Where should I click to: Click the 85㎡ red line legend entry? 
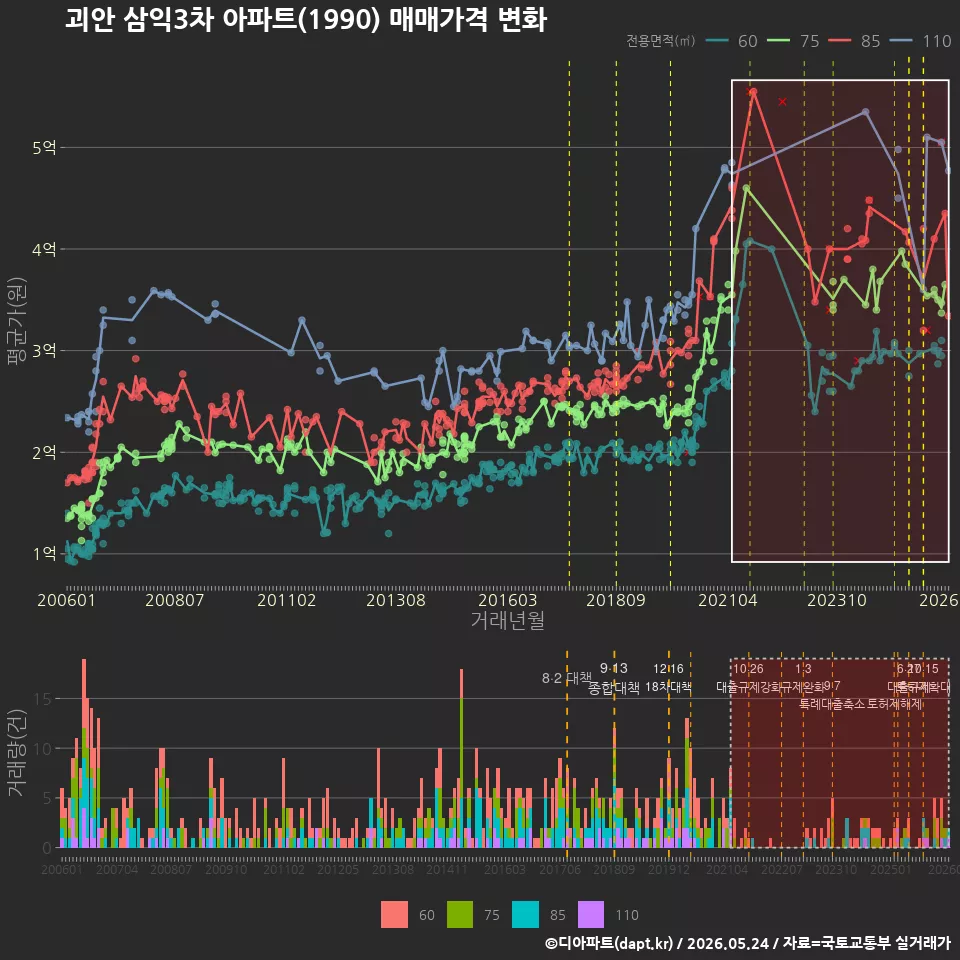click(855, 41)
